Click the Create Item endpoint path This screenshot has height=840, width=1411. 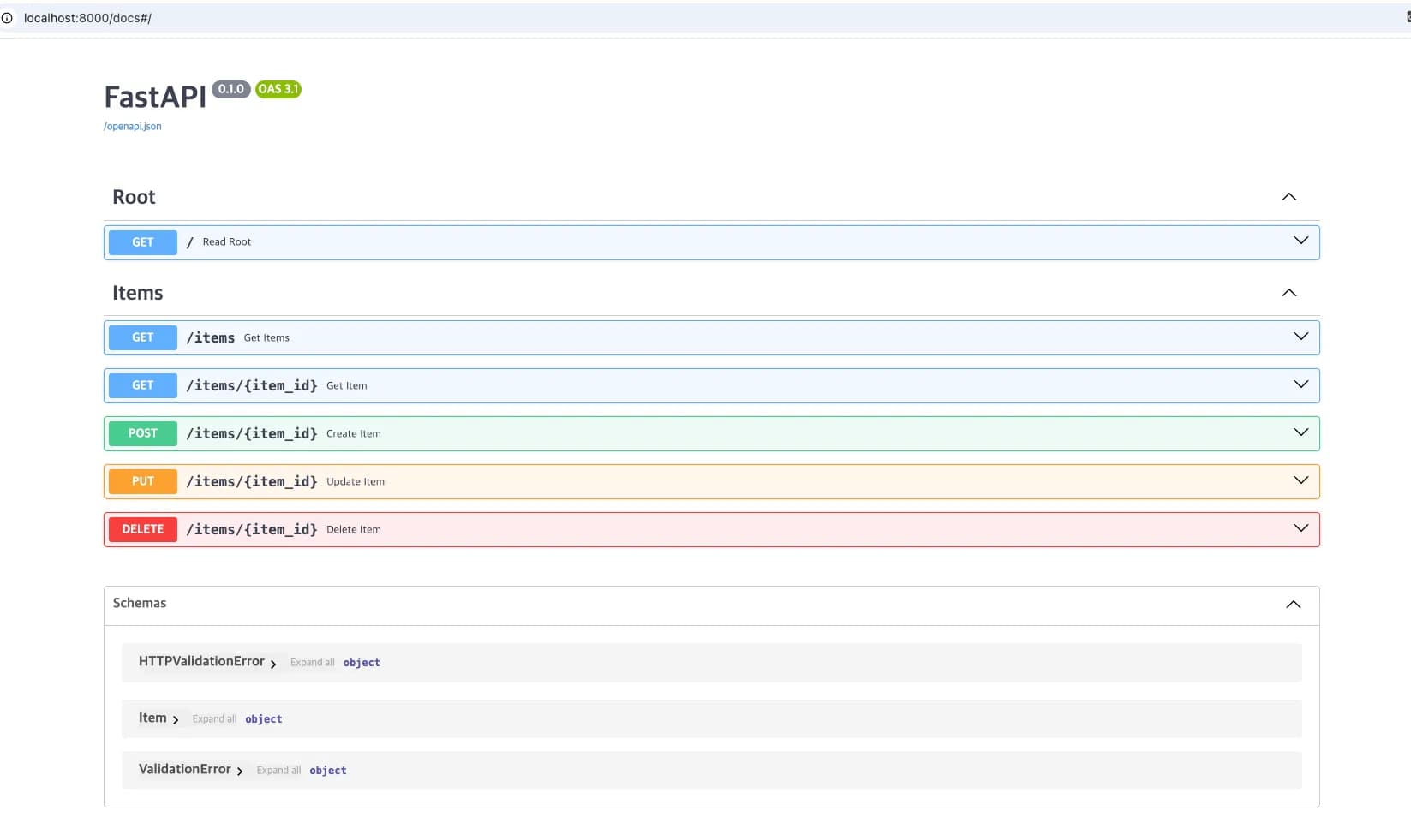pyautogui.click(x=252, y=434)
